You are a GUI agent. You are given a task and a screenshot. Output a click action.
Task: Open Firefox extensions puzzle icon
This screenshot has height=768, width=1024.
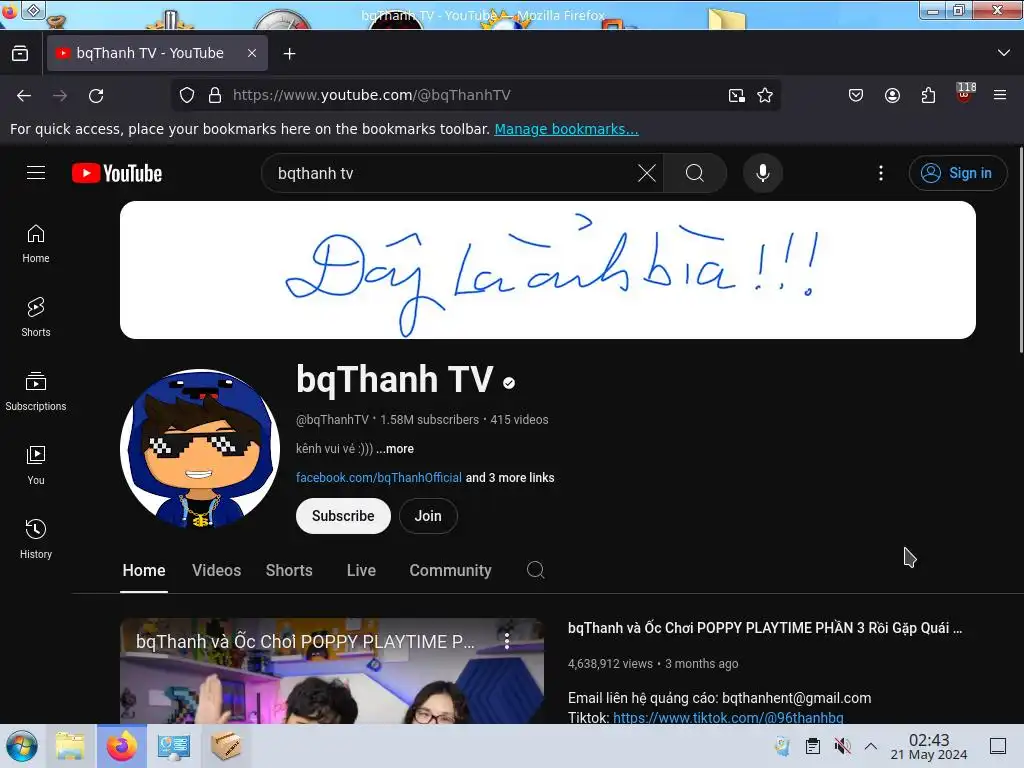(x=928, y=95)
